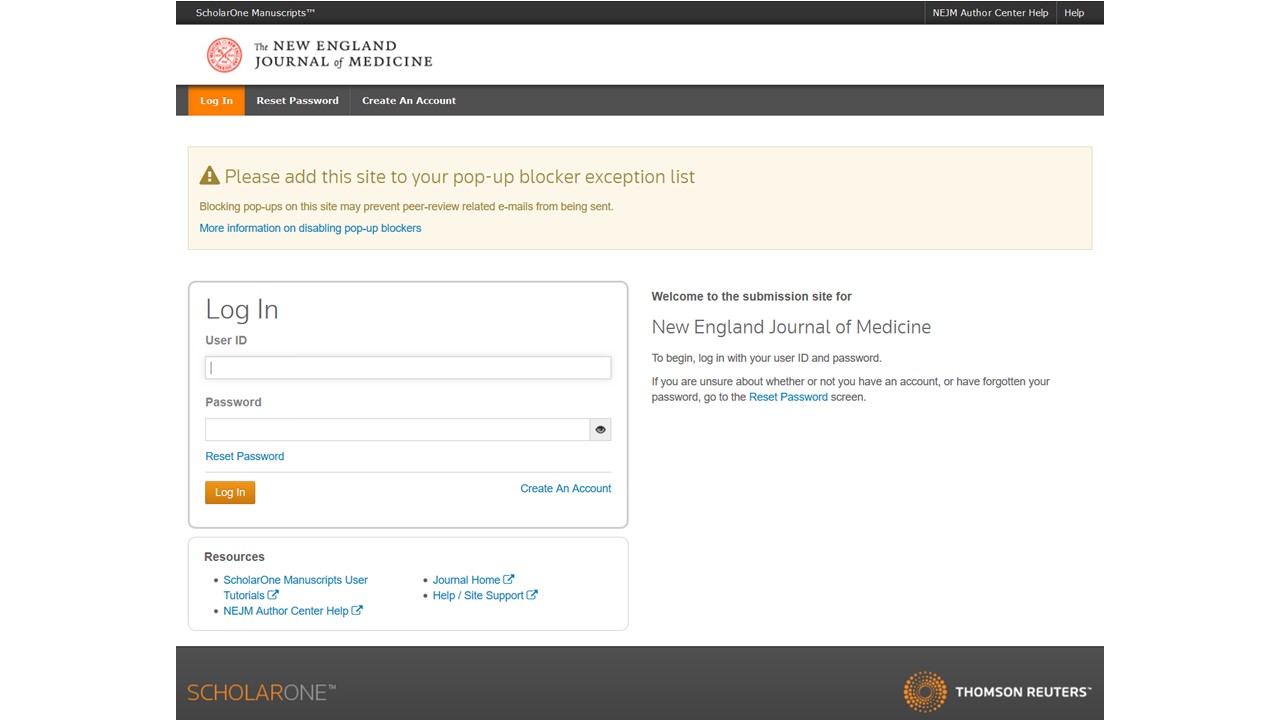Image resolution: width=1280 pixels, height=720 pixels.
Task: Focus the User ID input field
Action: coord(408,368)
